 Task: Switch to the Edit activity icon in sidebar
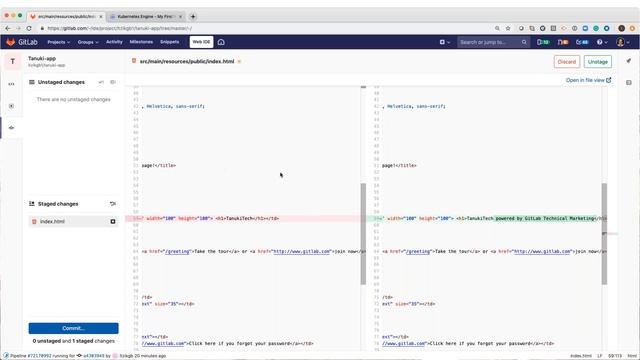11,84
